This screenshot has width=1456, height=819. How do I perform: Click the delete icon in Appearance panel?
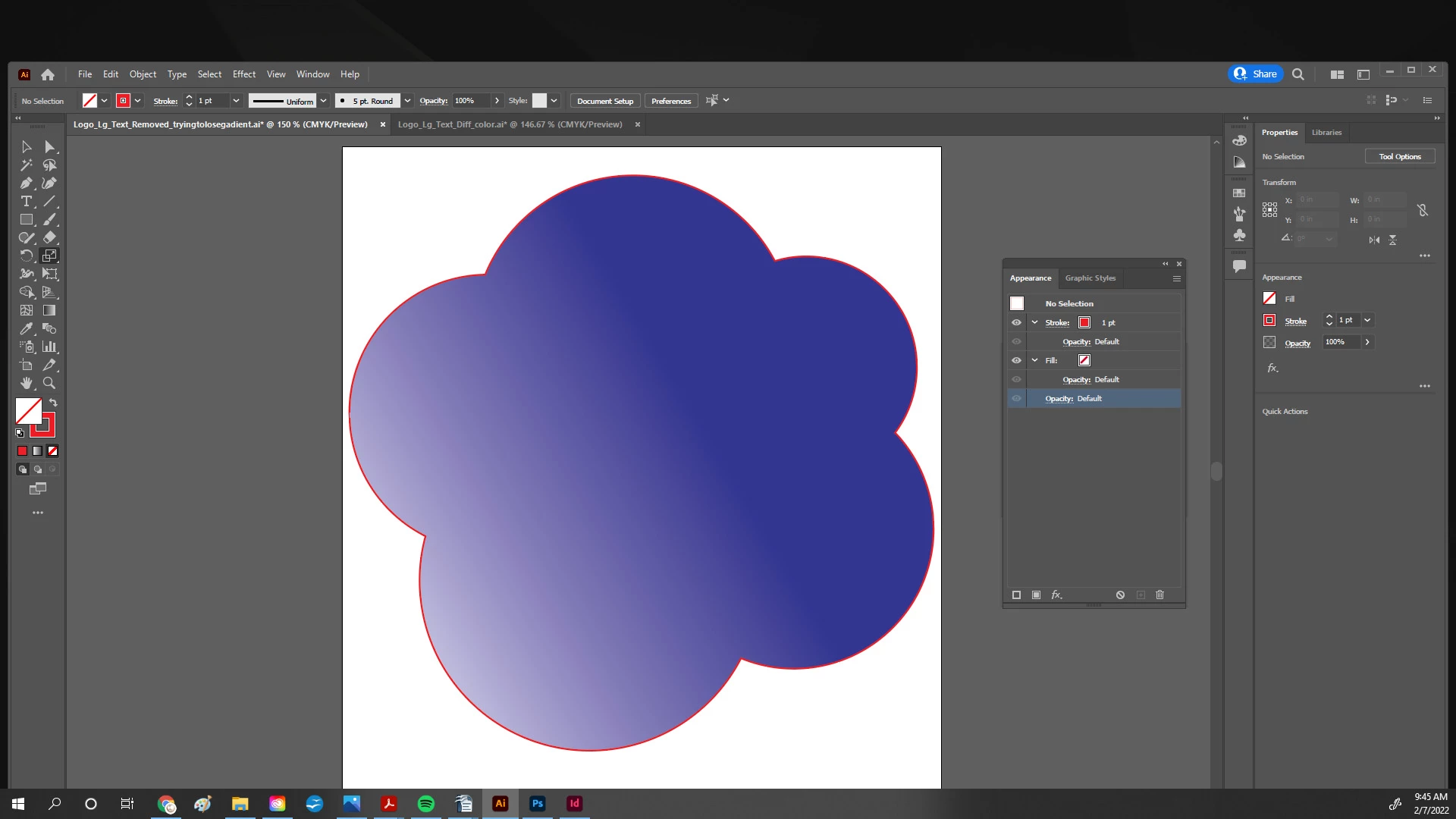1159,595
